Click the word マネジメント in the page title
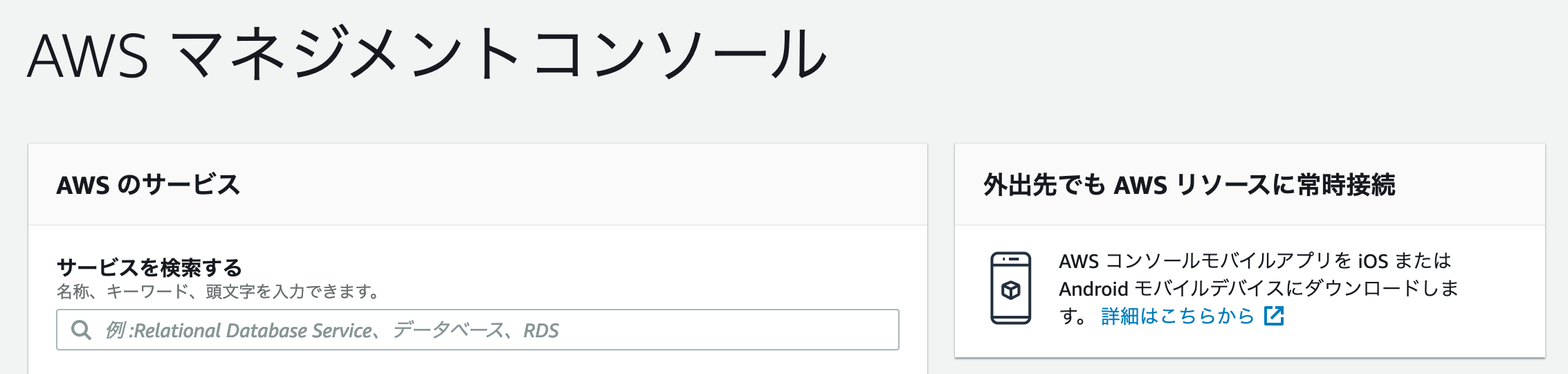The width and height of the screenshot is (1568, 374). click(342, 55)
